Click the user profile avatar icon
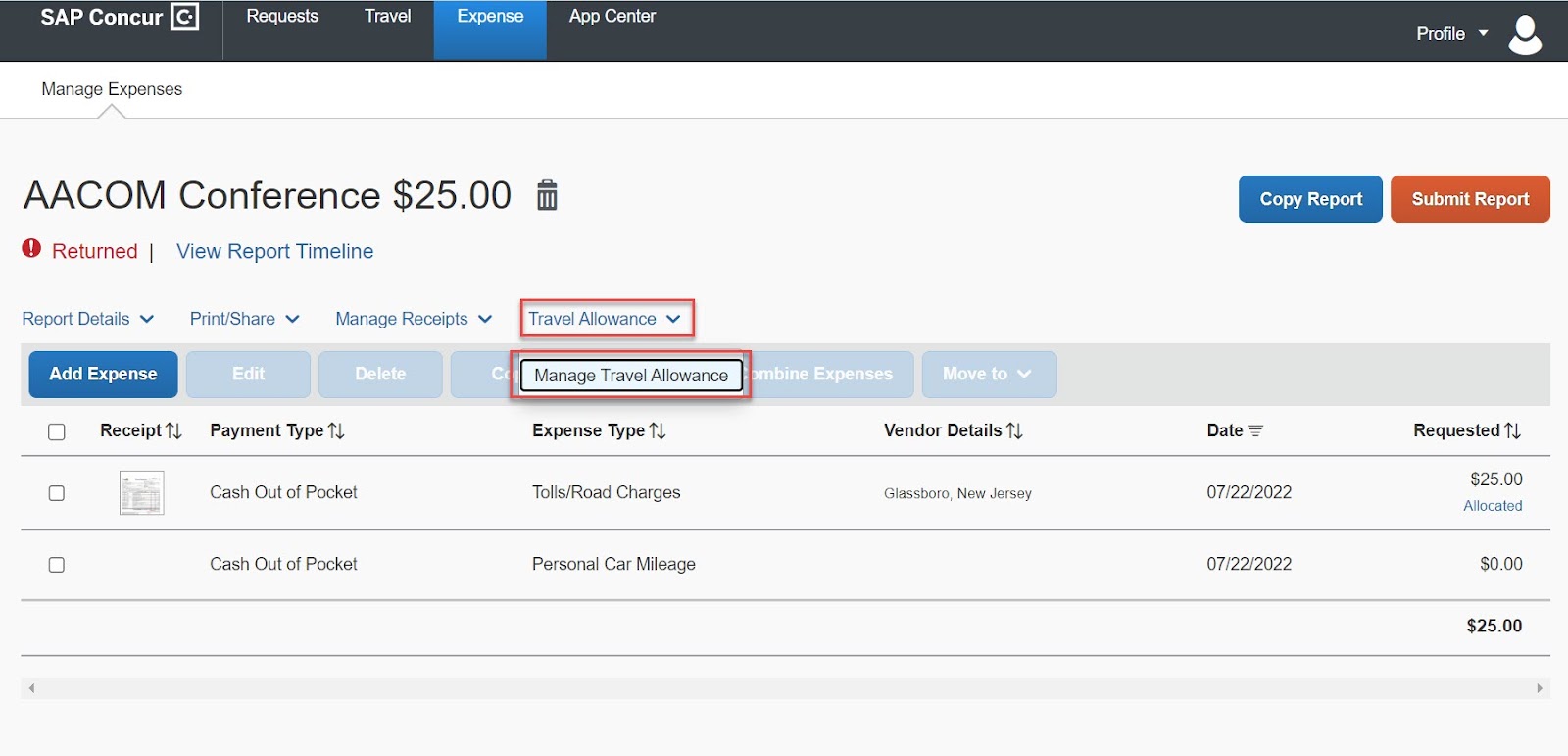This screenshot has width=1568, height=756. pos(1525,34)
